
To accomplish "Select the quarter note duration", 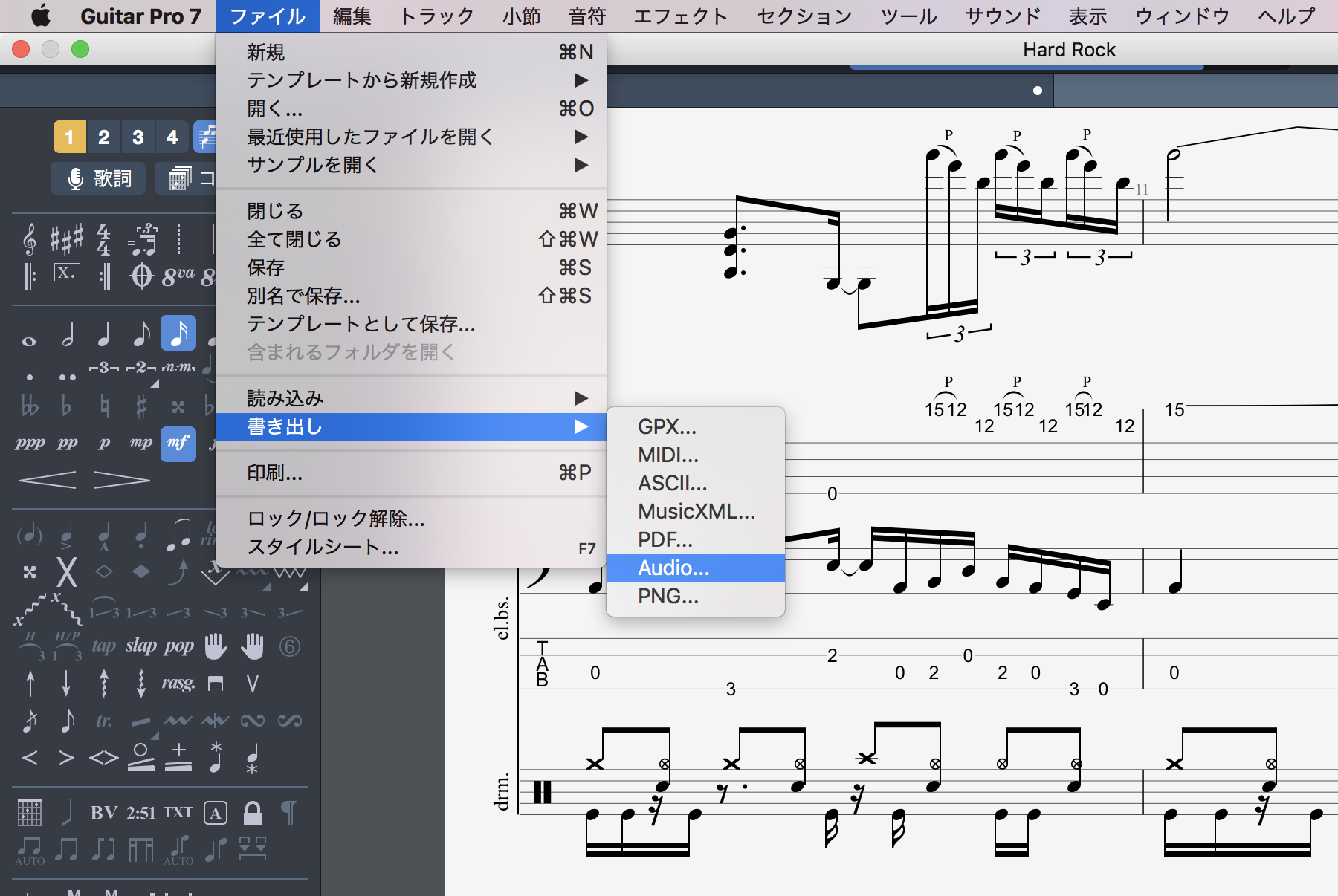I will click(x=104, y=336).
